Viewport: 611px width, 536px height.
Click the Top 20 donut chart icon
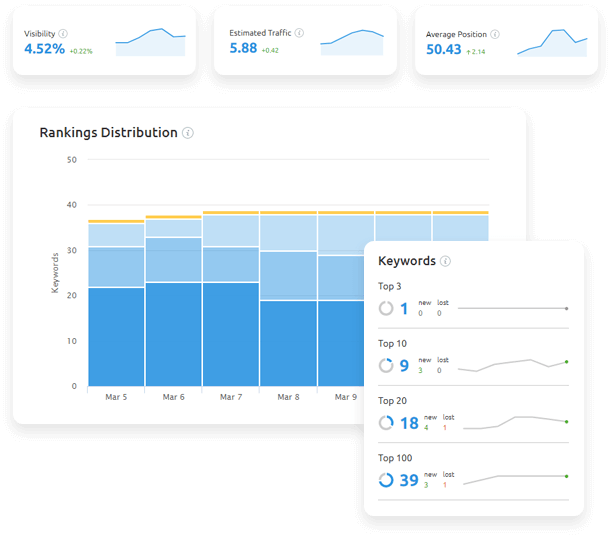pos(386,423)
